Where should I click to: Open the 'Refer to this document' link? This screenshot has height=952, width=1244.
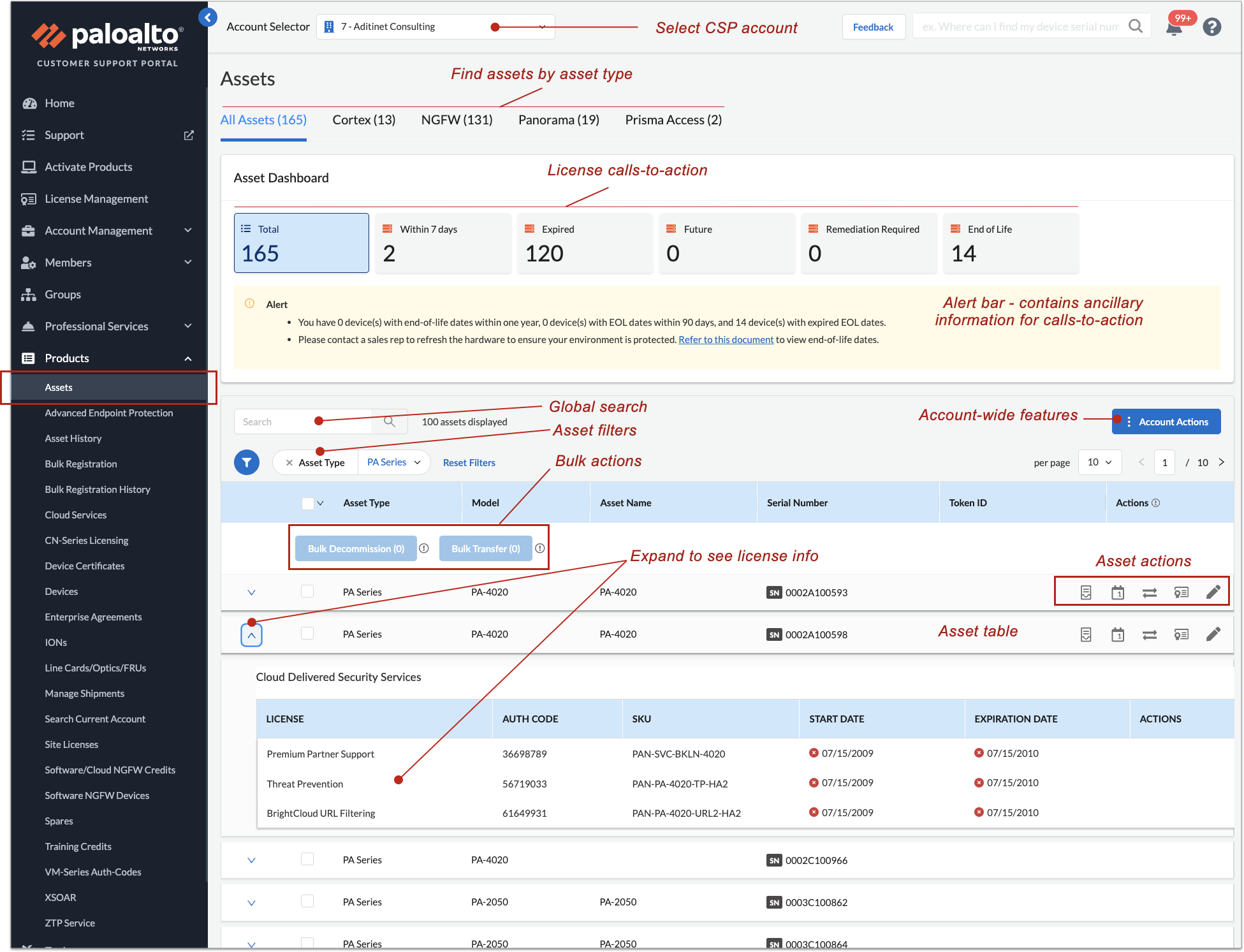tap(726, 340)
